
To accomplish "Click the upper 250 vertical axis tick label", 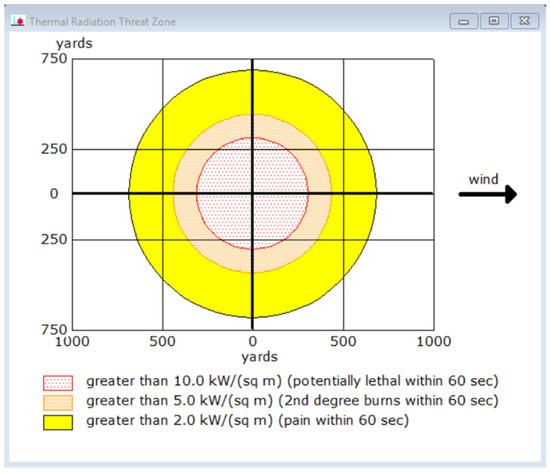I will (54, 149).
